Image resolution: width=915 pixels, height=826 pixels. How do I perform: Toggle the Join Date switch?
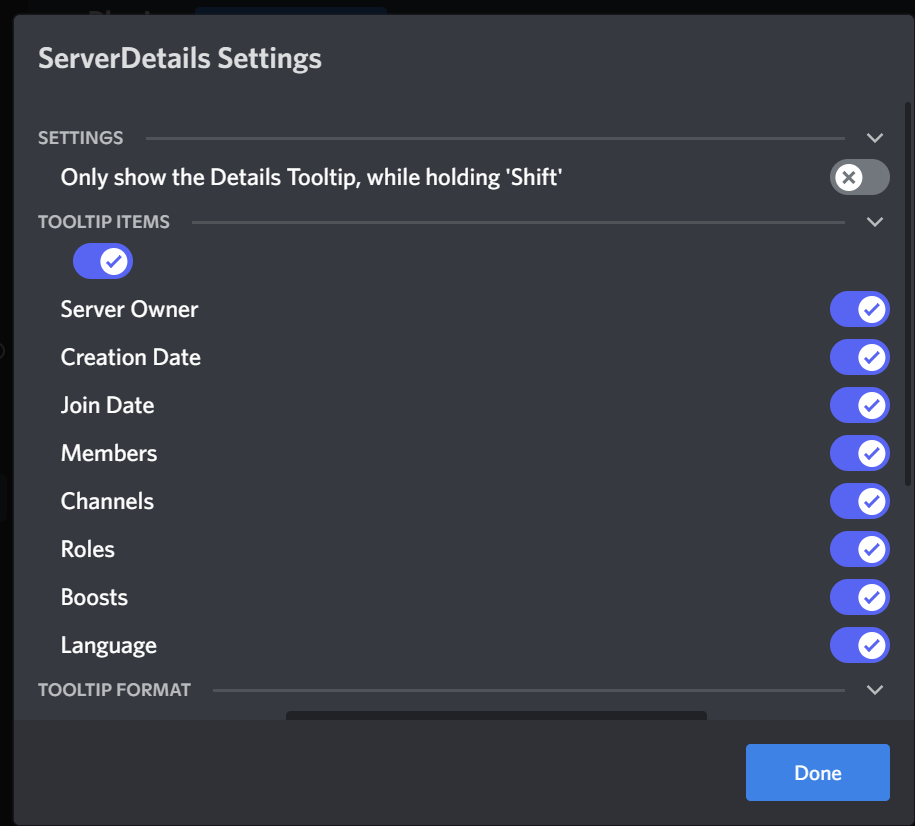pos(859,405)
